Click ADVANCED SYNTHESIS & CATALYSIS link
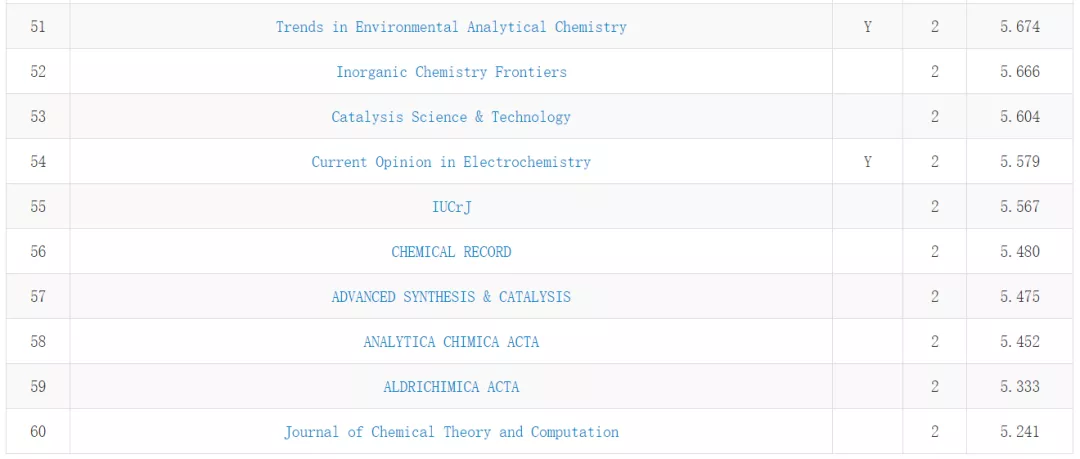Image resolution: width=1080 pixels, height=459 pixels. pos(451,297)
